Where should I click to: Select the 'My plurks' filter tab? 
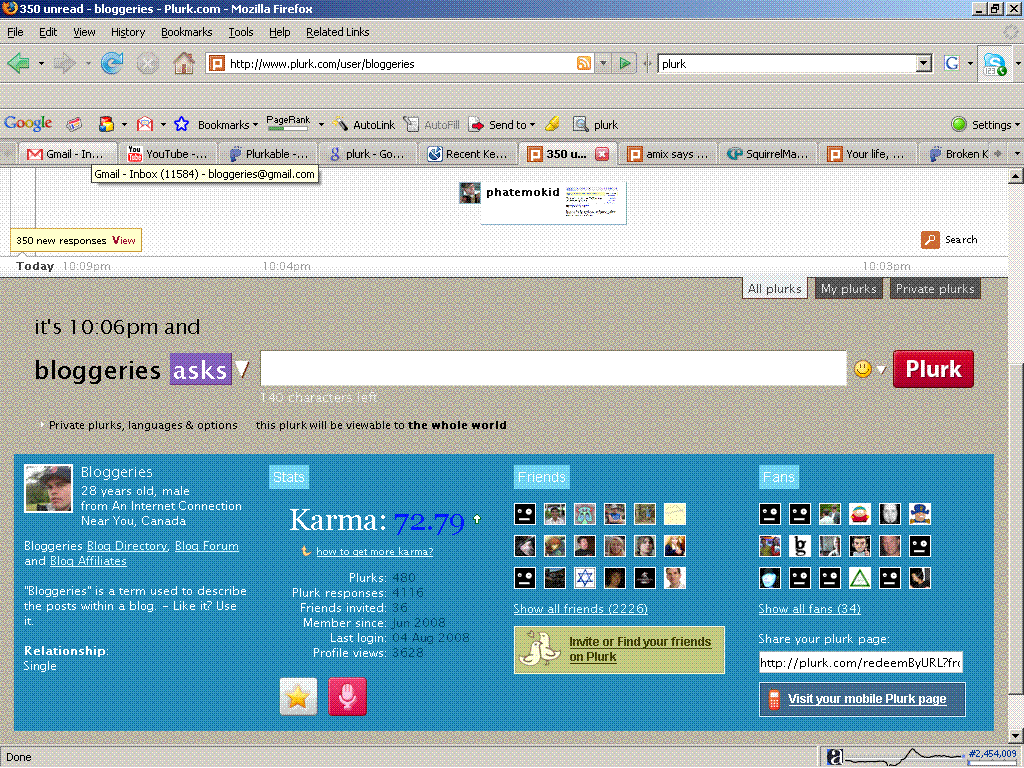848,289
